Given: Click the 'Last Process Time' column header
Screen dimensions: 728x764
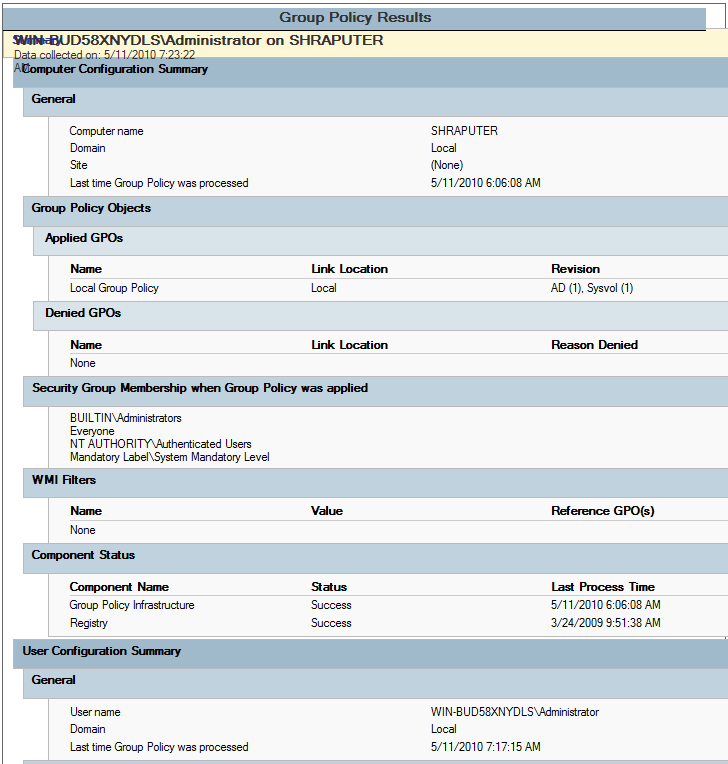Looking at the screenshot, I should (x=603, y=587).
